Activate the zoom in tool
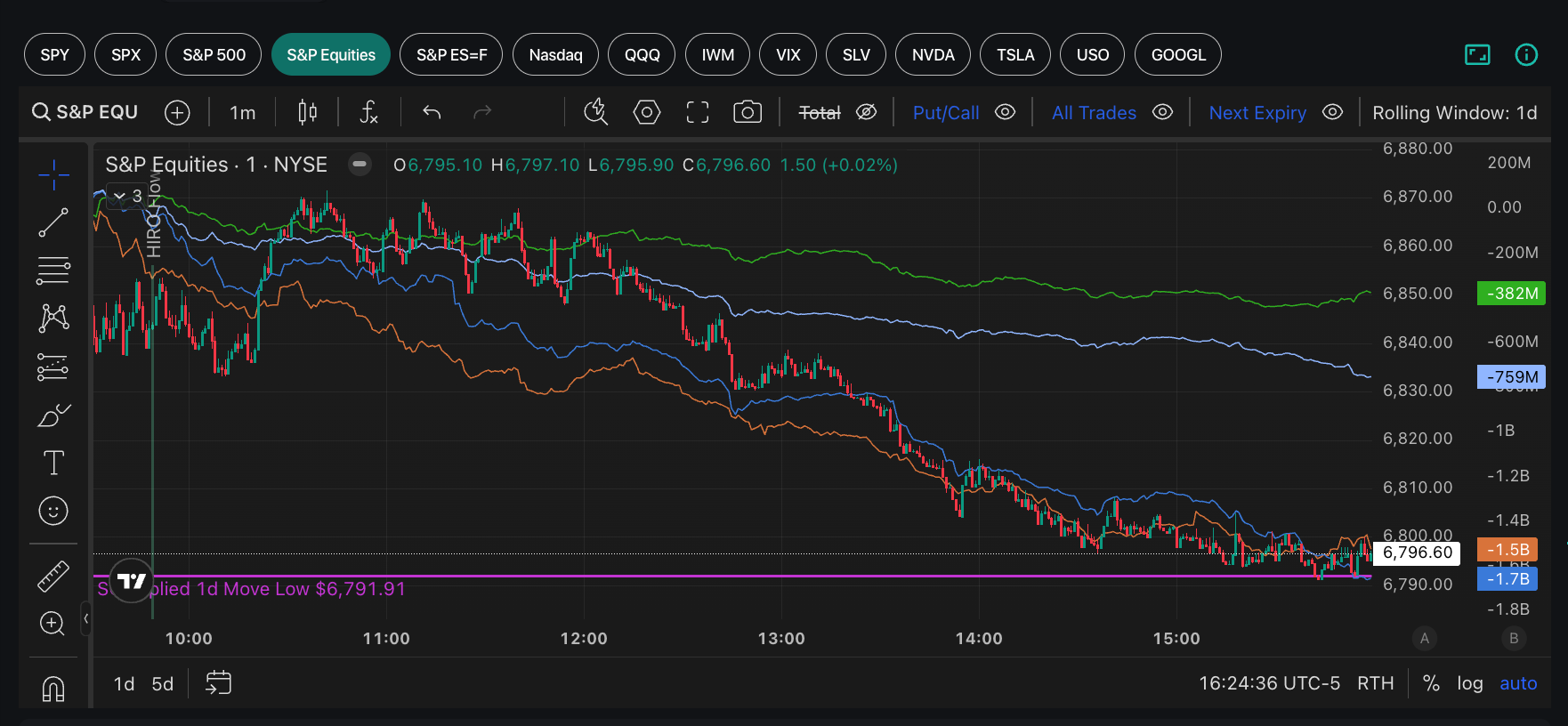1568x726 pixels. tap(53, 623)
